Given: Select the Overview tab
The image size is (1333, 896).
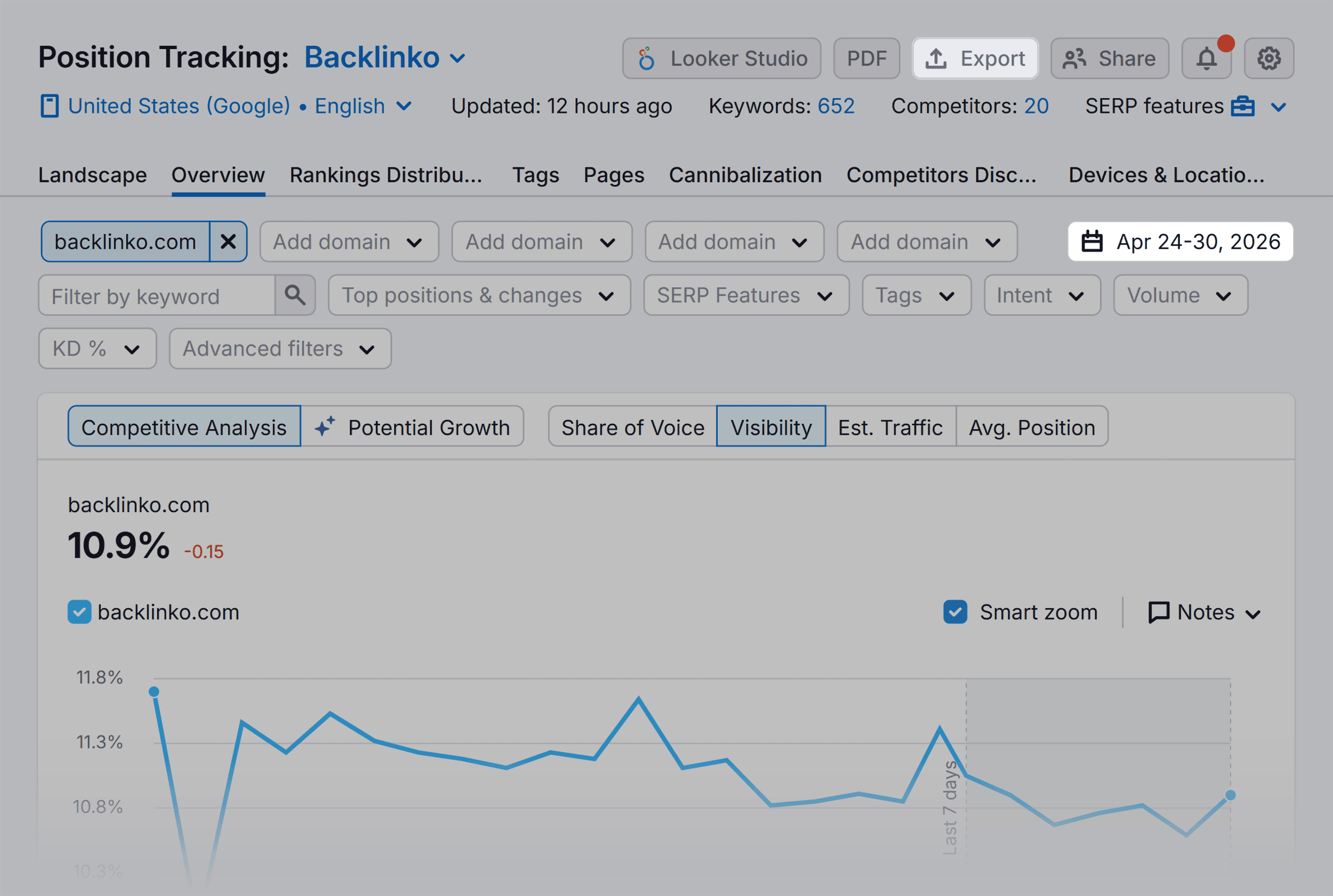Looking at the screenshot, I should pos(219,175).
